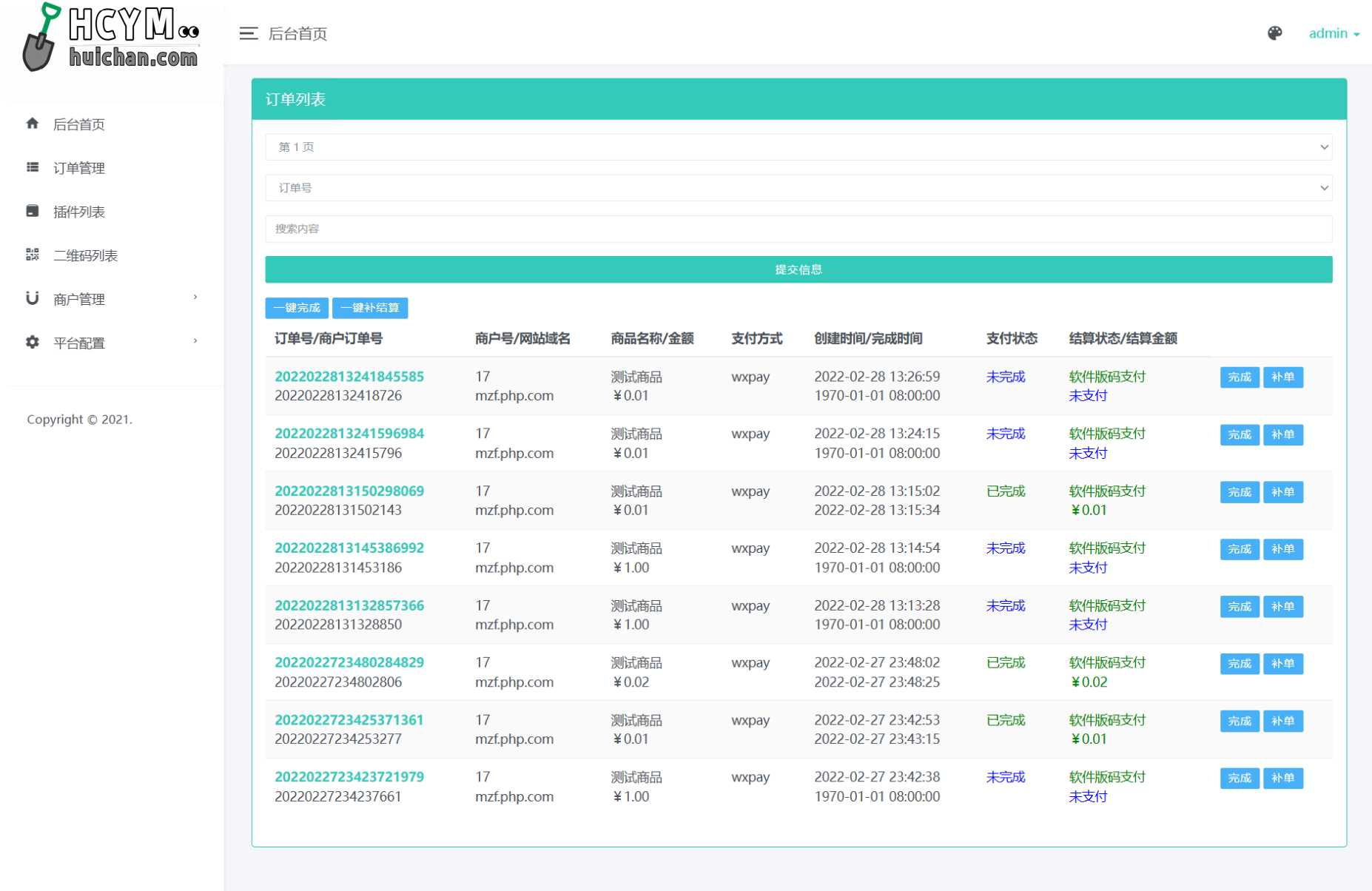Click the hamburger menu toggle icon
This screenshot has width=1372, height=891.
pyautogui.click(x=248, y=33)
